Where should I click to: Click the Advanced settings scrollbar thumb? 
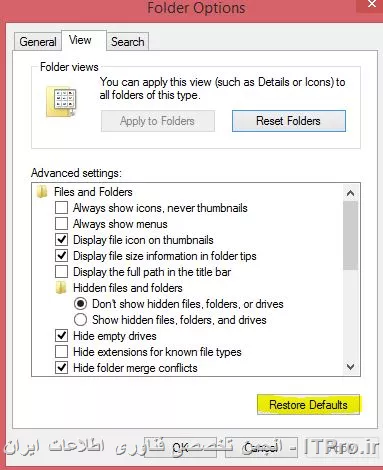[x=350, y=235]
